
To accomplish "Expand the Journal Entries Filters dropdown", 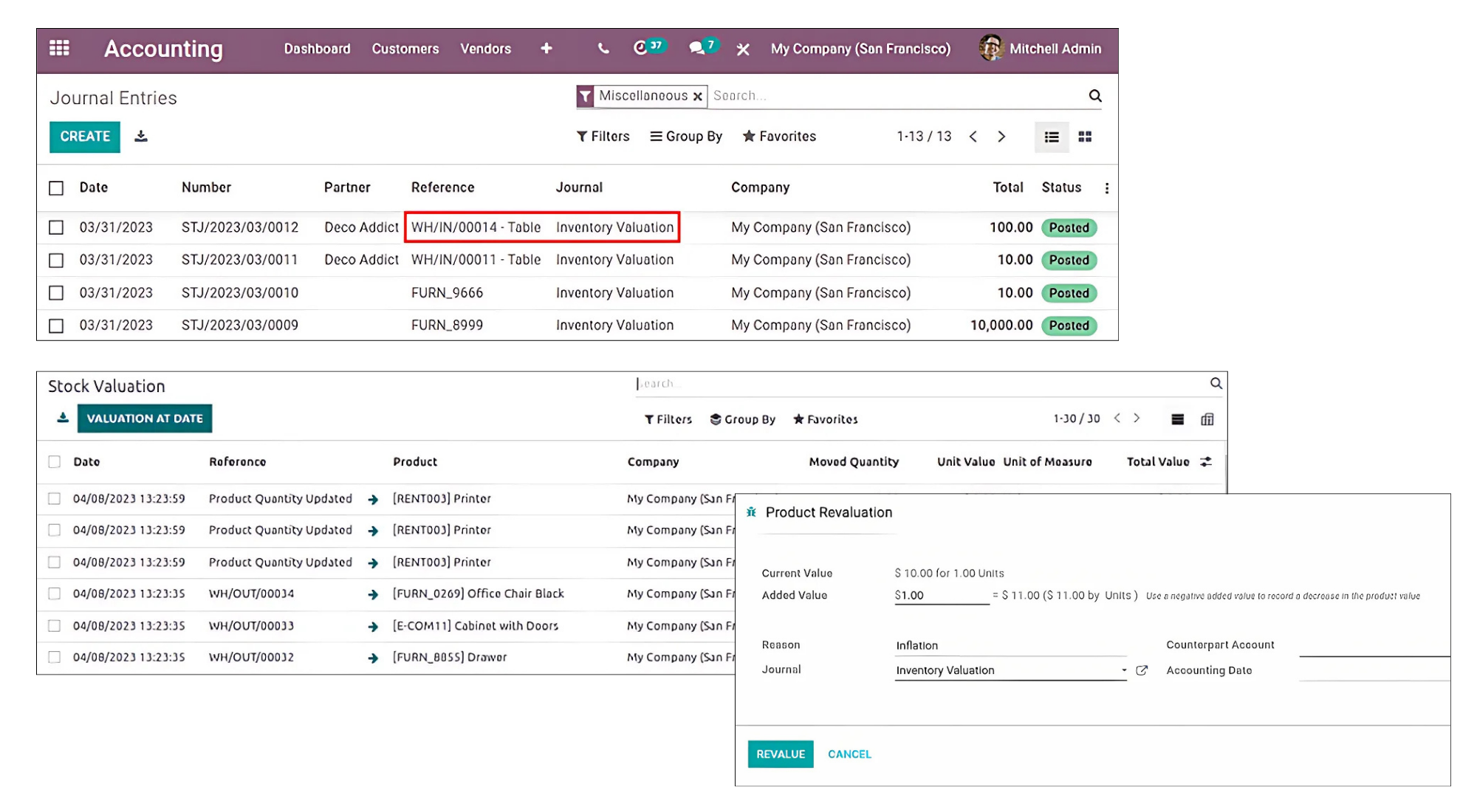I will [603, 137].
